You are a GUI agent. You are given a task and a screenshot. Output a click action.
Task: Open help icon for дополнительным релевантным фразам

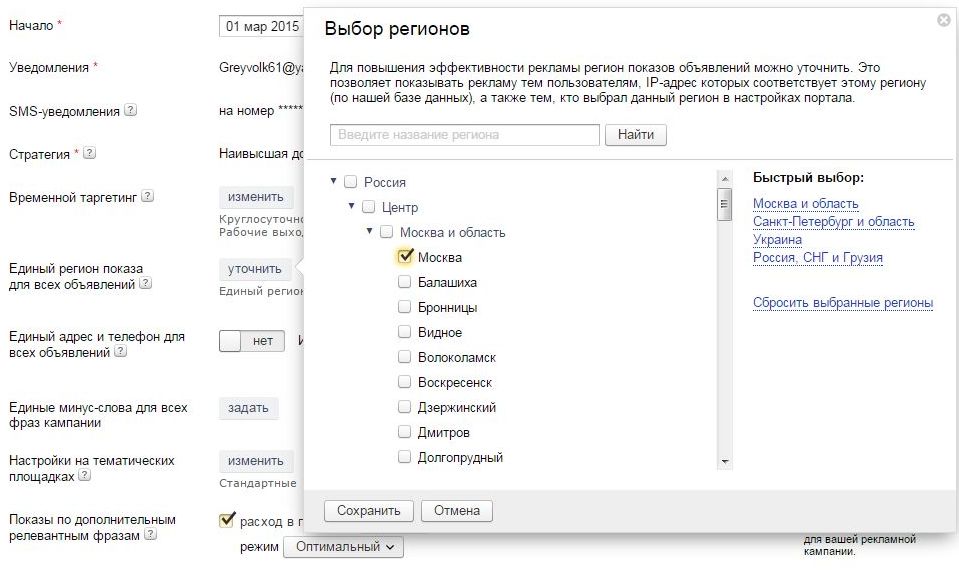(x=150, y=534)
